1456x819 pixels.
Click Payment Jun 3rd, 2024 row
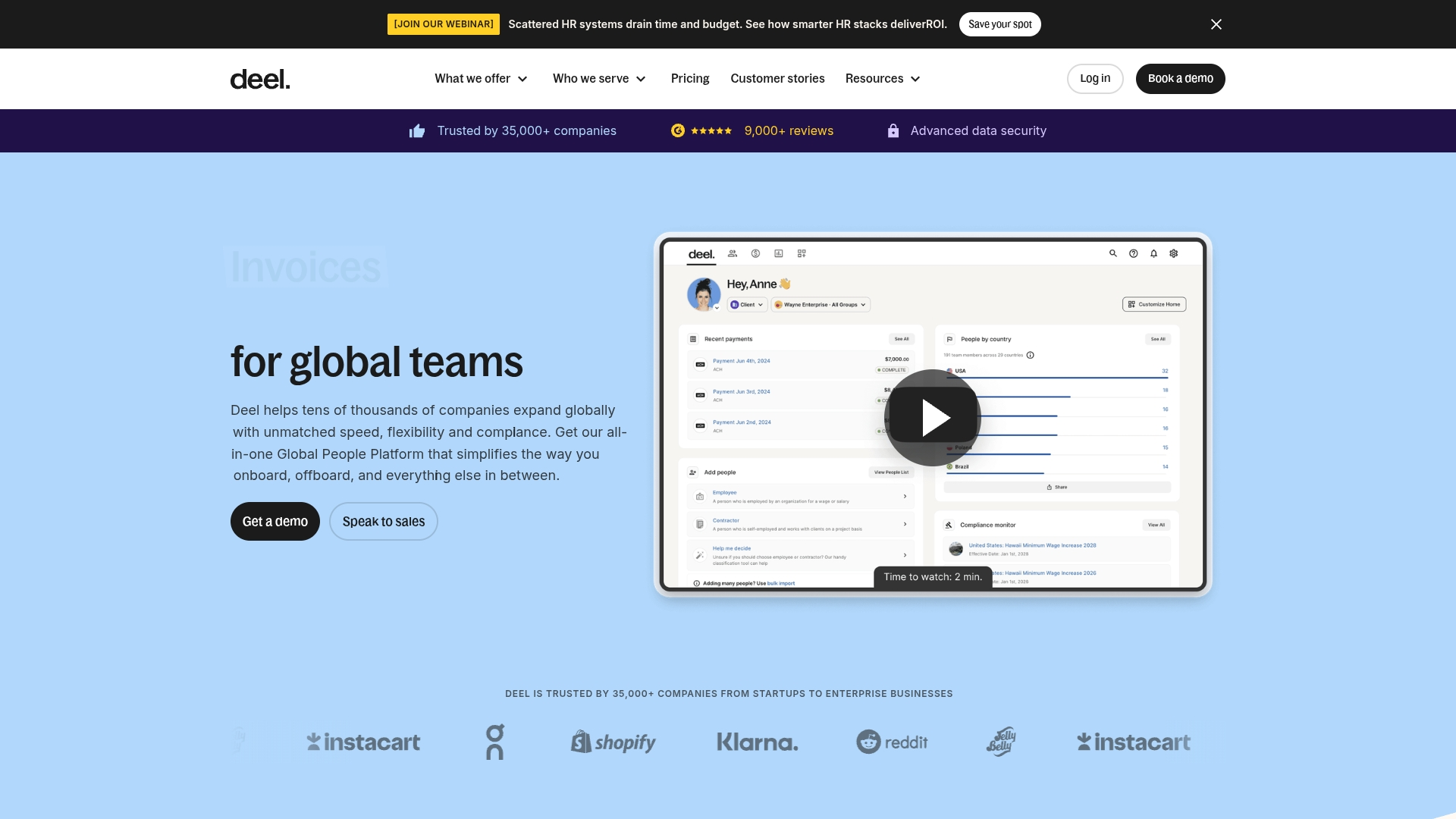tap(801, 395)
